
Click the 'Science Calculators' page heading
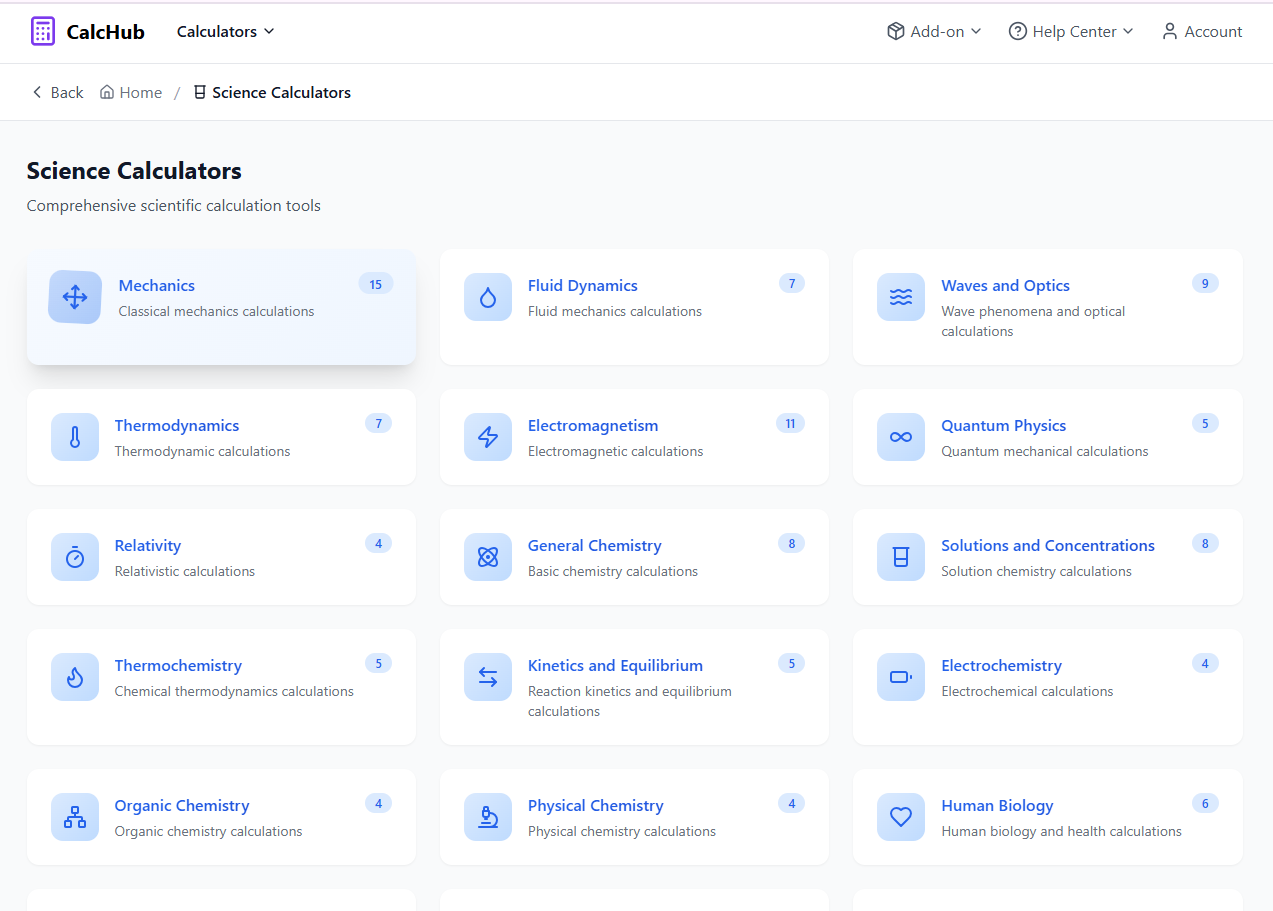(x=134, y=171)
